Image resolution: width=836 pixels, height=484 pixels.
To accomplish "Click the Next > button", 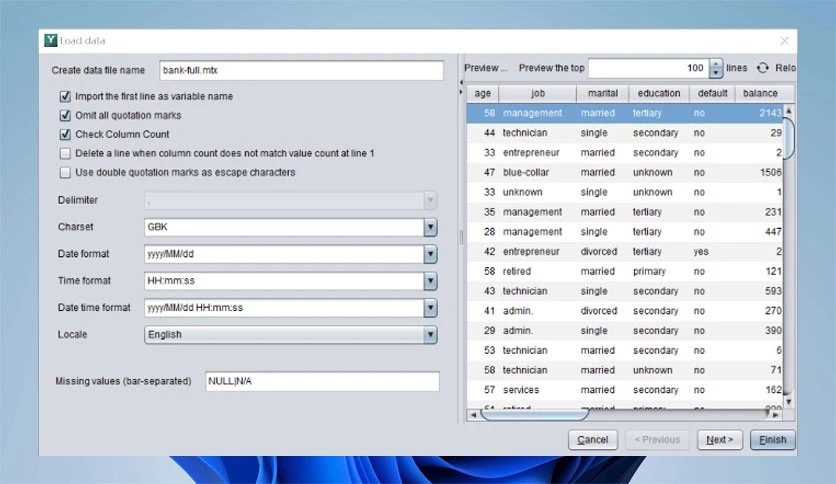I will 720,440.
